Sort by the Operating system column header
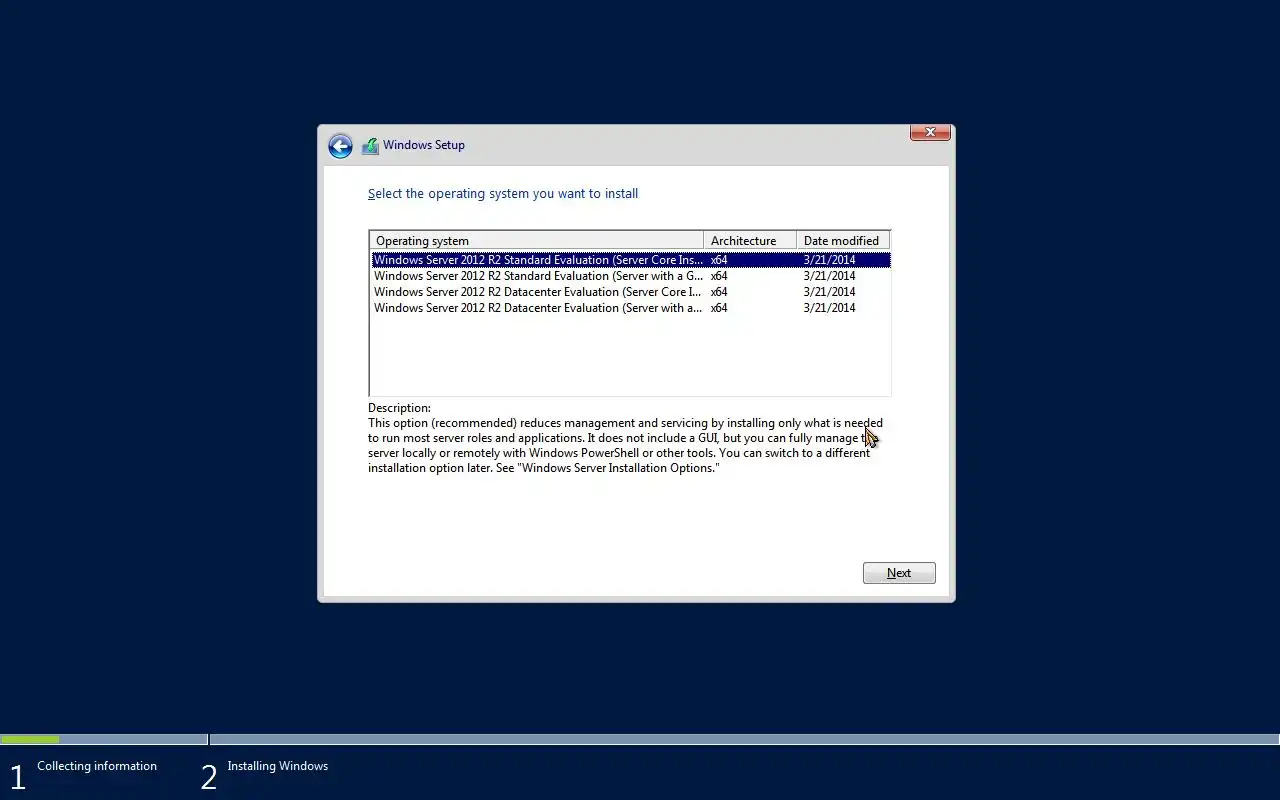Screen dimensions: 1280x800 [537, 241]
